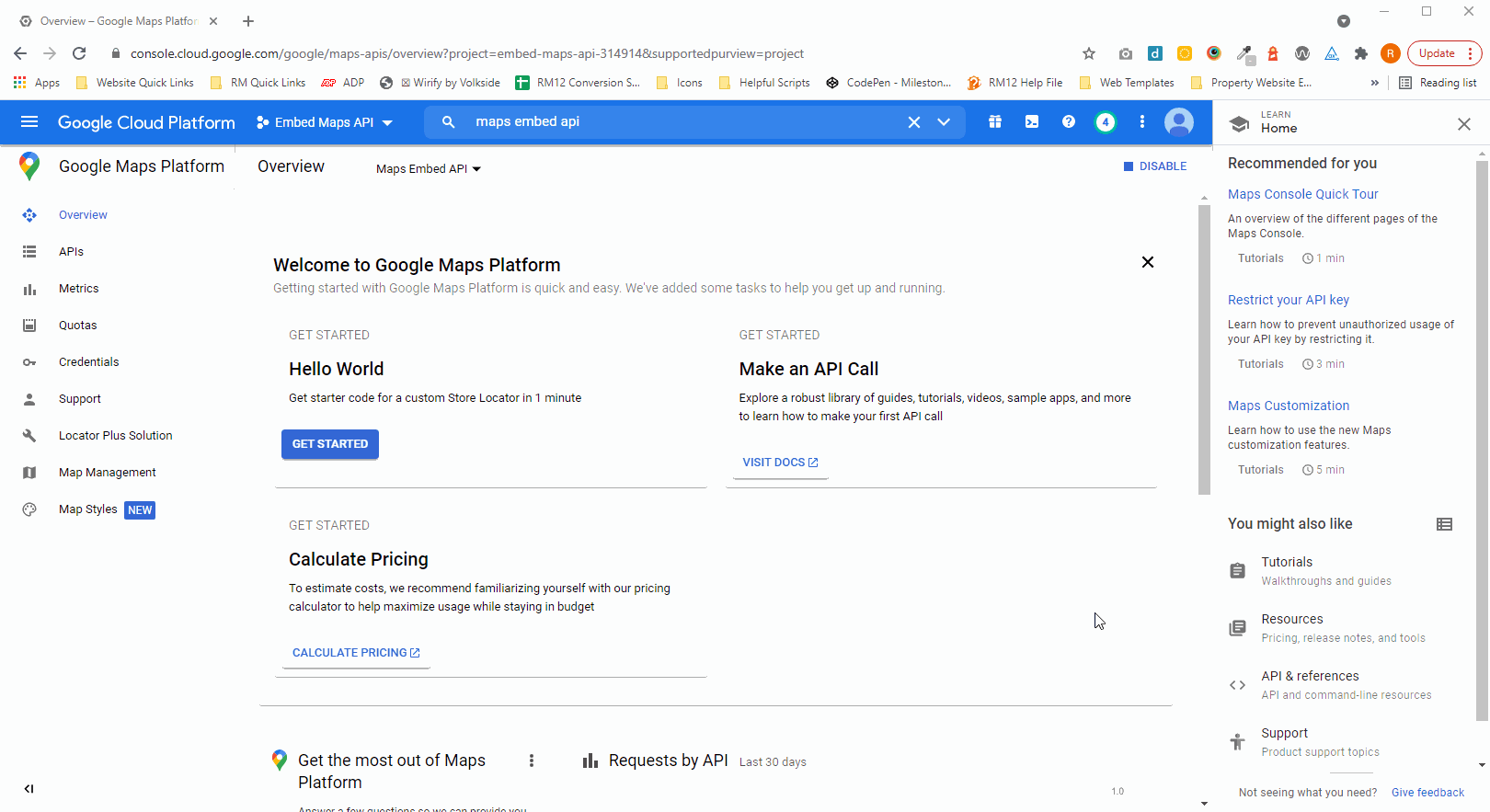Expand the search bar options chevron
Image resolution: width=1490 pixels, height=812 pixels.
pos(944,121)
